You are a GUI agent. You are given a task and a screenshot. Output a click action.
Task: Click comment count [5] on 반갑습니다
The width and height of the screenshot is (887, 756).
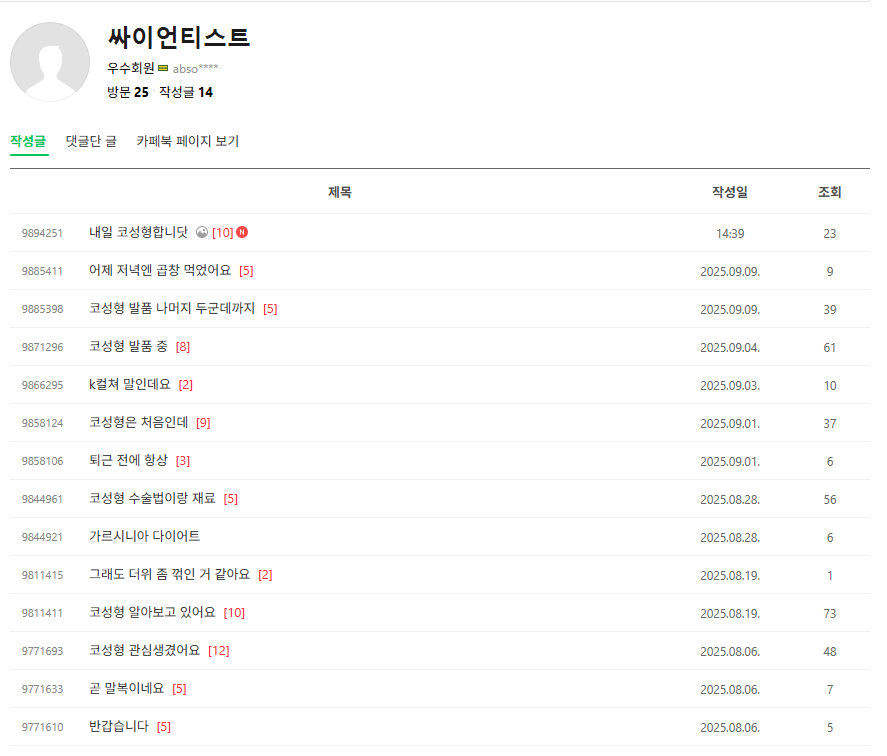(163, 727)
